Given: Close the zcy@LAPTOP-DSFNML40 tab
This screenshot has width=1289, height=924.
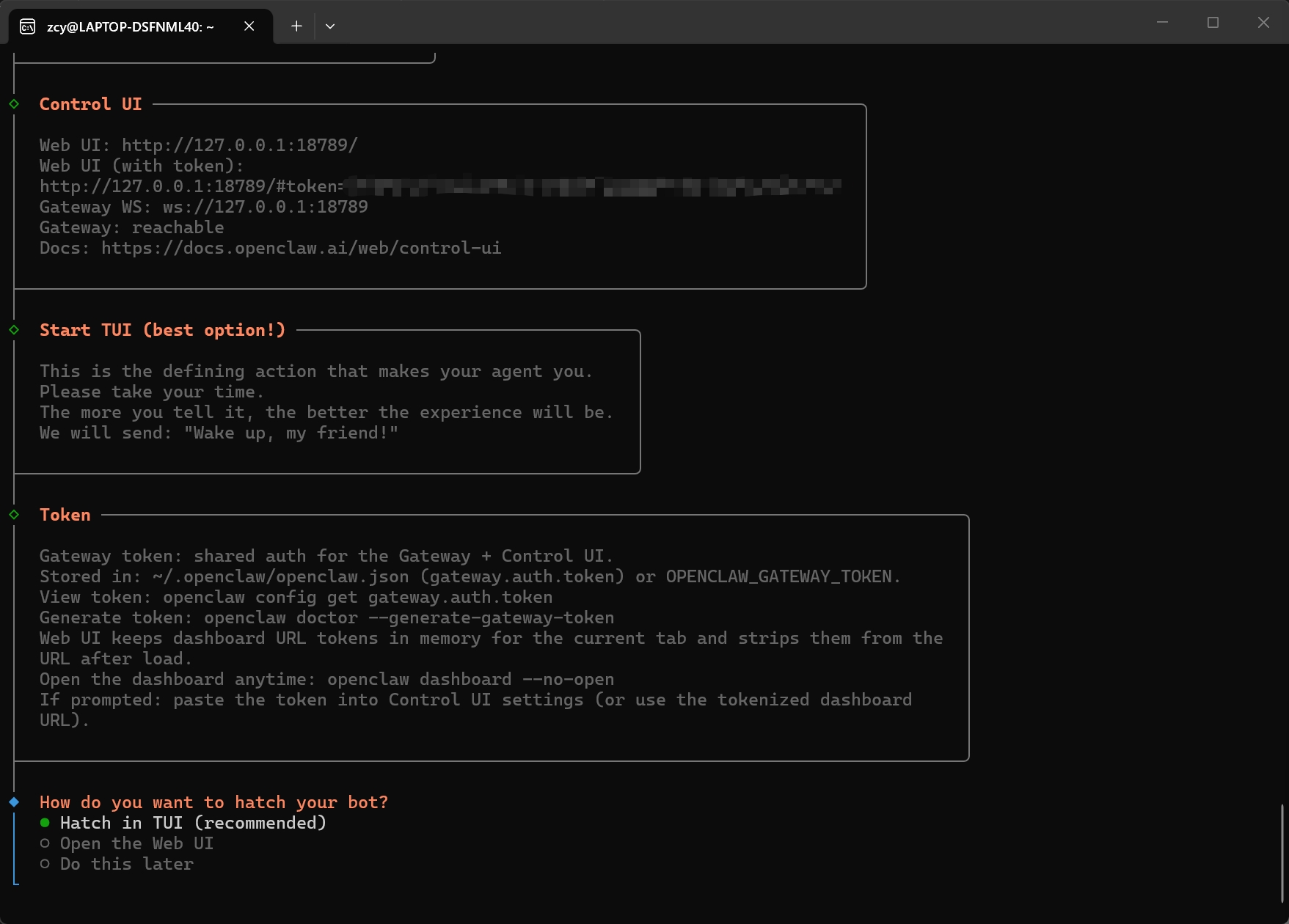Looking at the screenshot, I should tap(249, 26).
